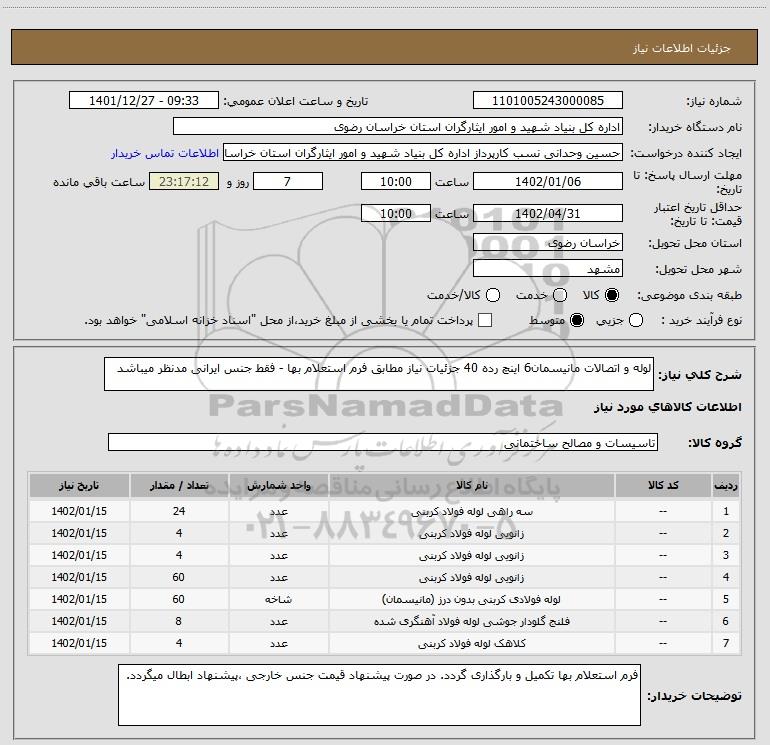
Task: Click item لوله فولادی کربنی بدون درز (مانیسمان)
Action: click(x=471, y=599)
